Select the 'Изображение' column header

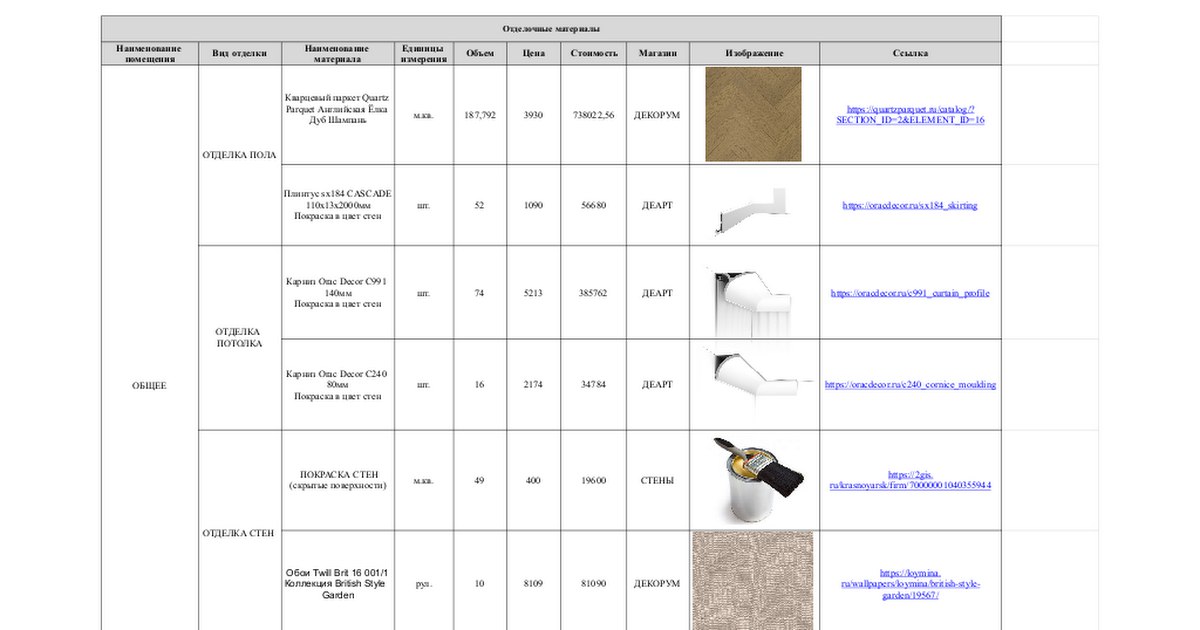coord(754,53)
